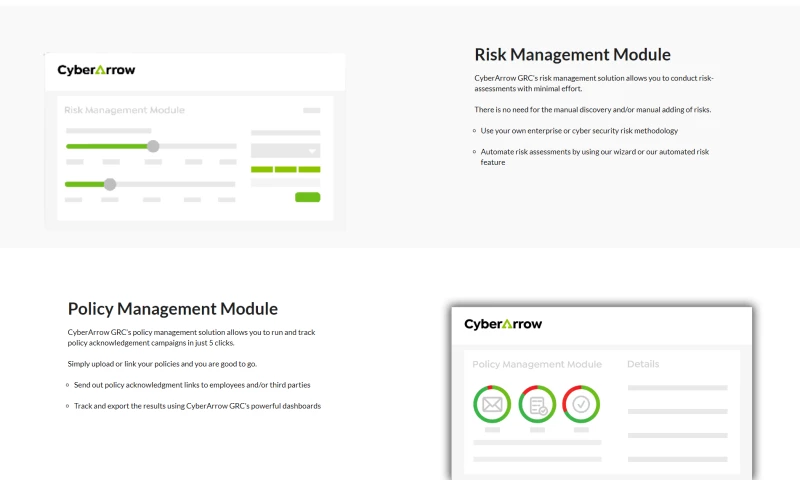Click the CyberArrow logo in risk module card
Screen dimensions: 800x480
[x=96, y=70]
